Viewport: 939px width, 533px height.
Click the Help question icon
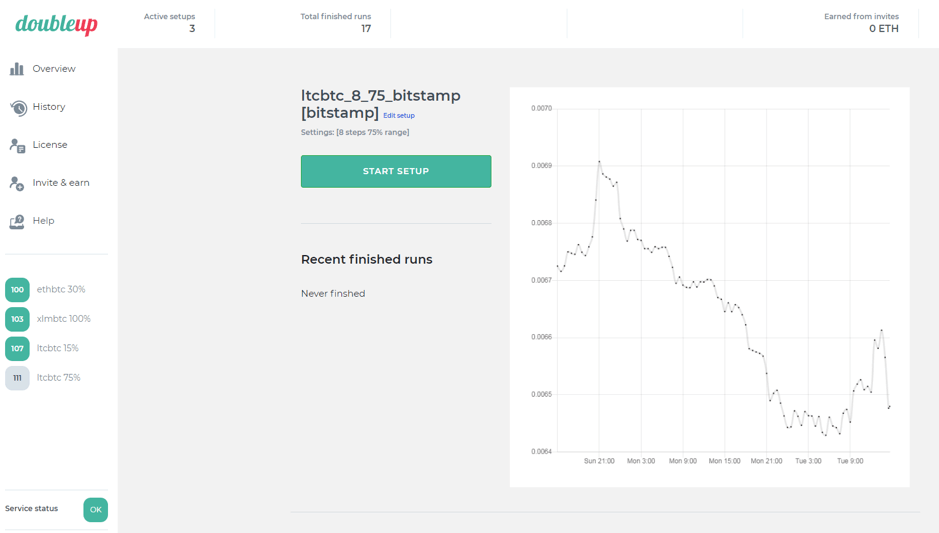17,221
